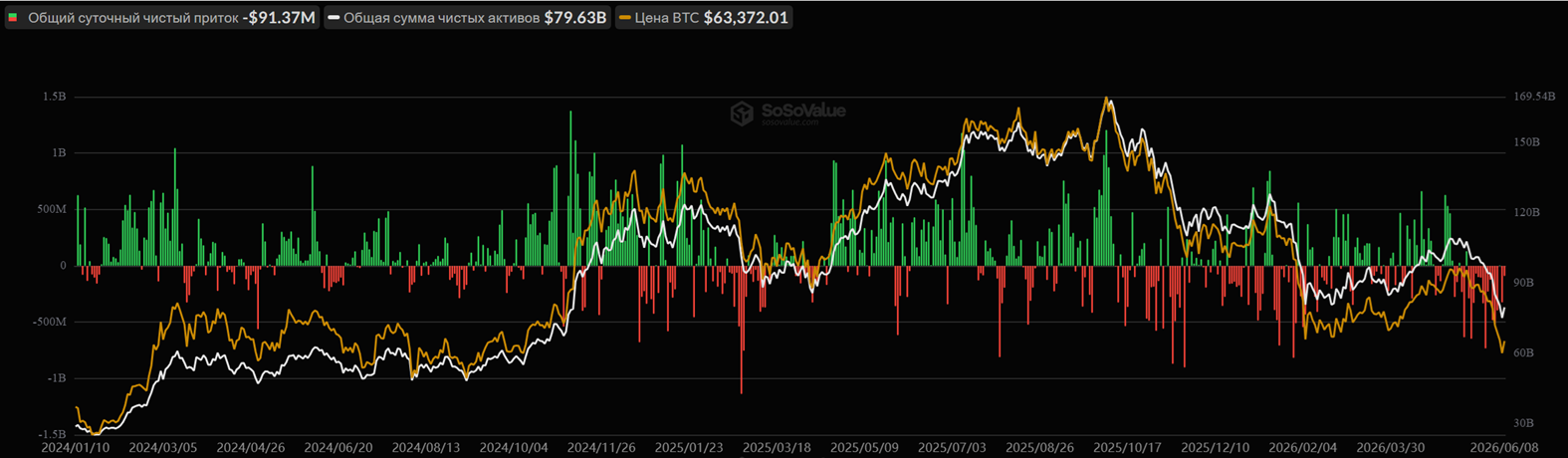1568x458 pixels.
Task: Toggle the Общий суточный чистый приток series
Action: 133,18
